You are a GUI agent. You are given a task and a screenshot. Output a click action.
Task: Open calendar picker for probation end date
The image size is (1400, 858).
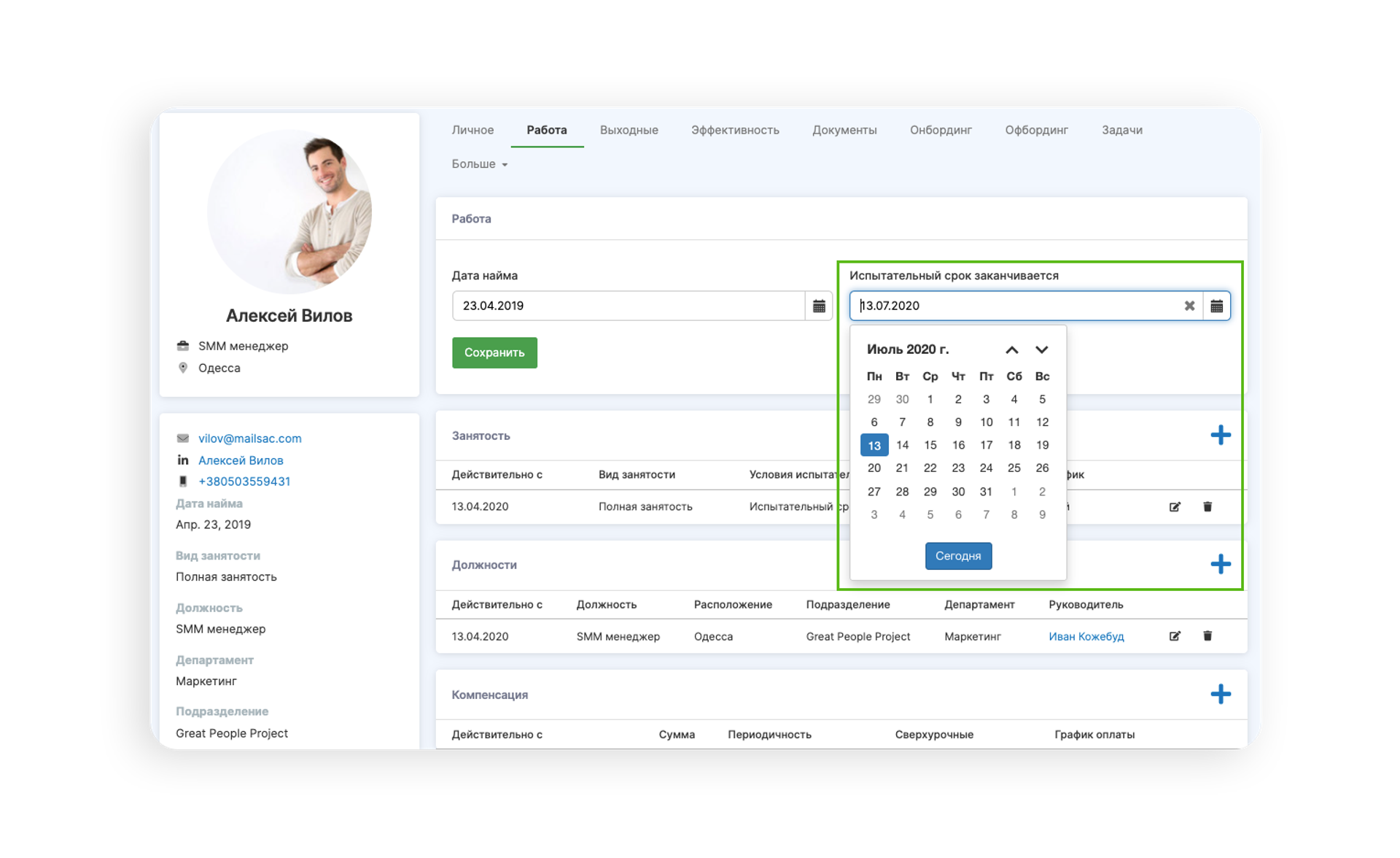(1216, 306)
